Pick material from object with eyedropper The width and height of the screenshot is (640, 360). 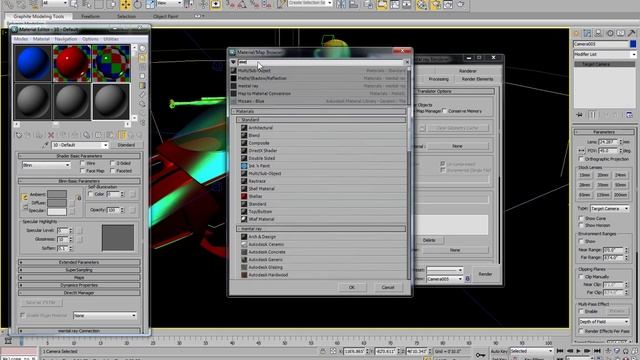click(x=45, y=145)
